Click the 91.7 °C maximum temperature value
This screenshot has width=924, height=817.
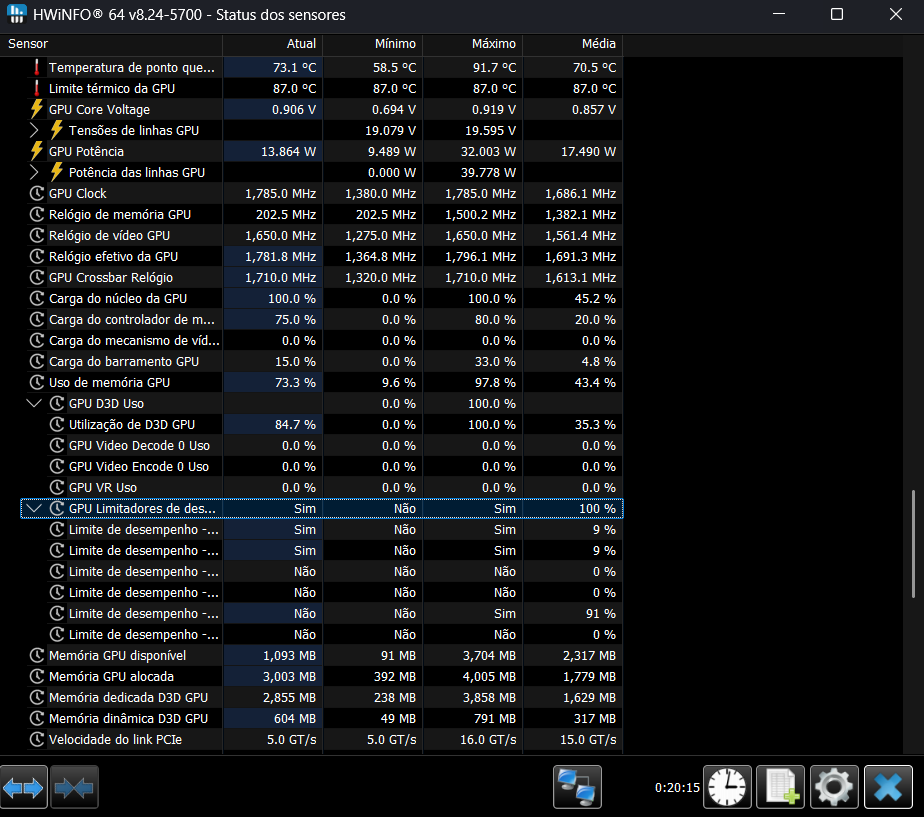pos(494,68)
